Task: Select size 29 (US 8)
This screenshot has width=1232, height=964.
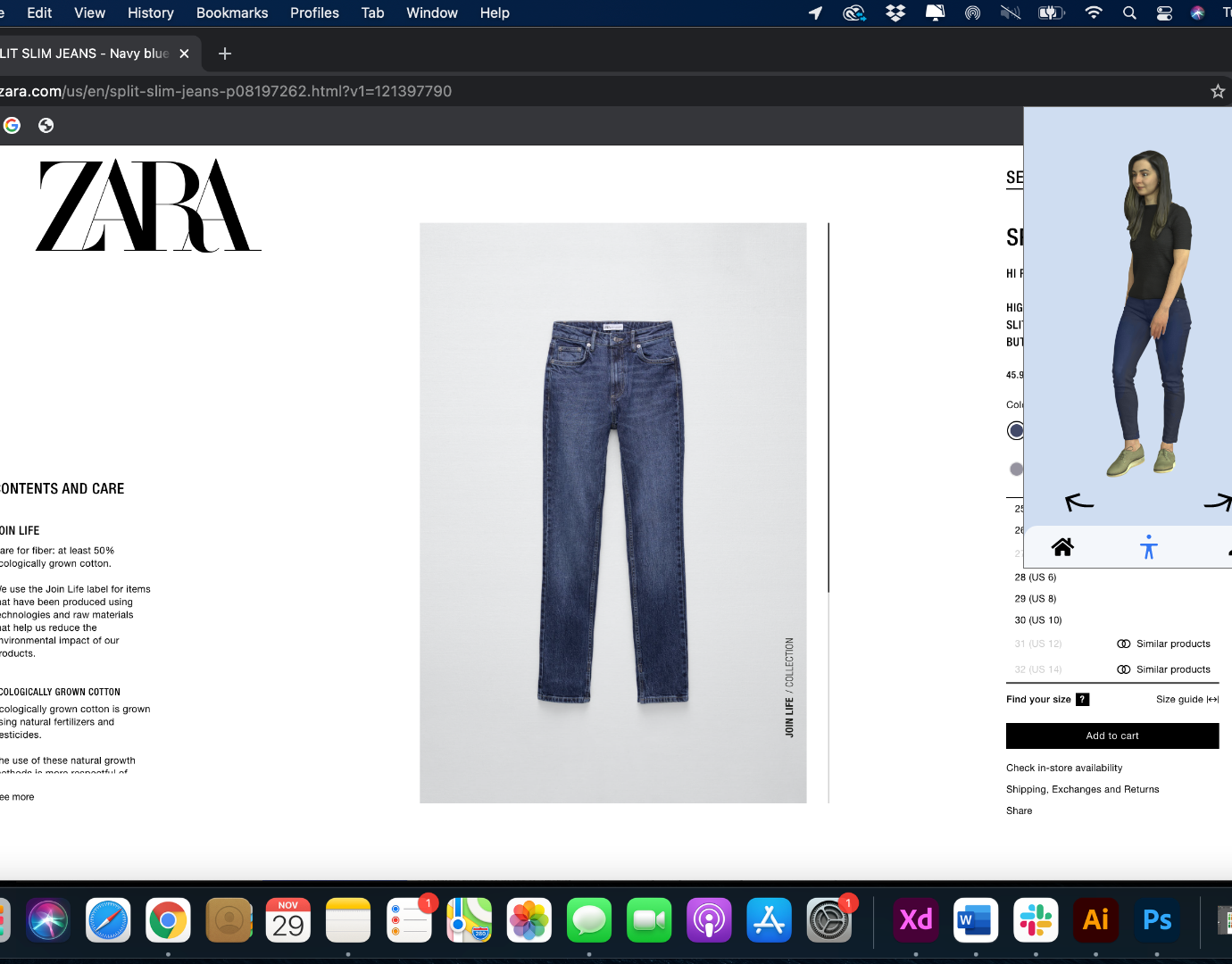Action: tap(1036, 599)
